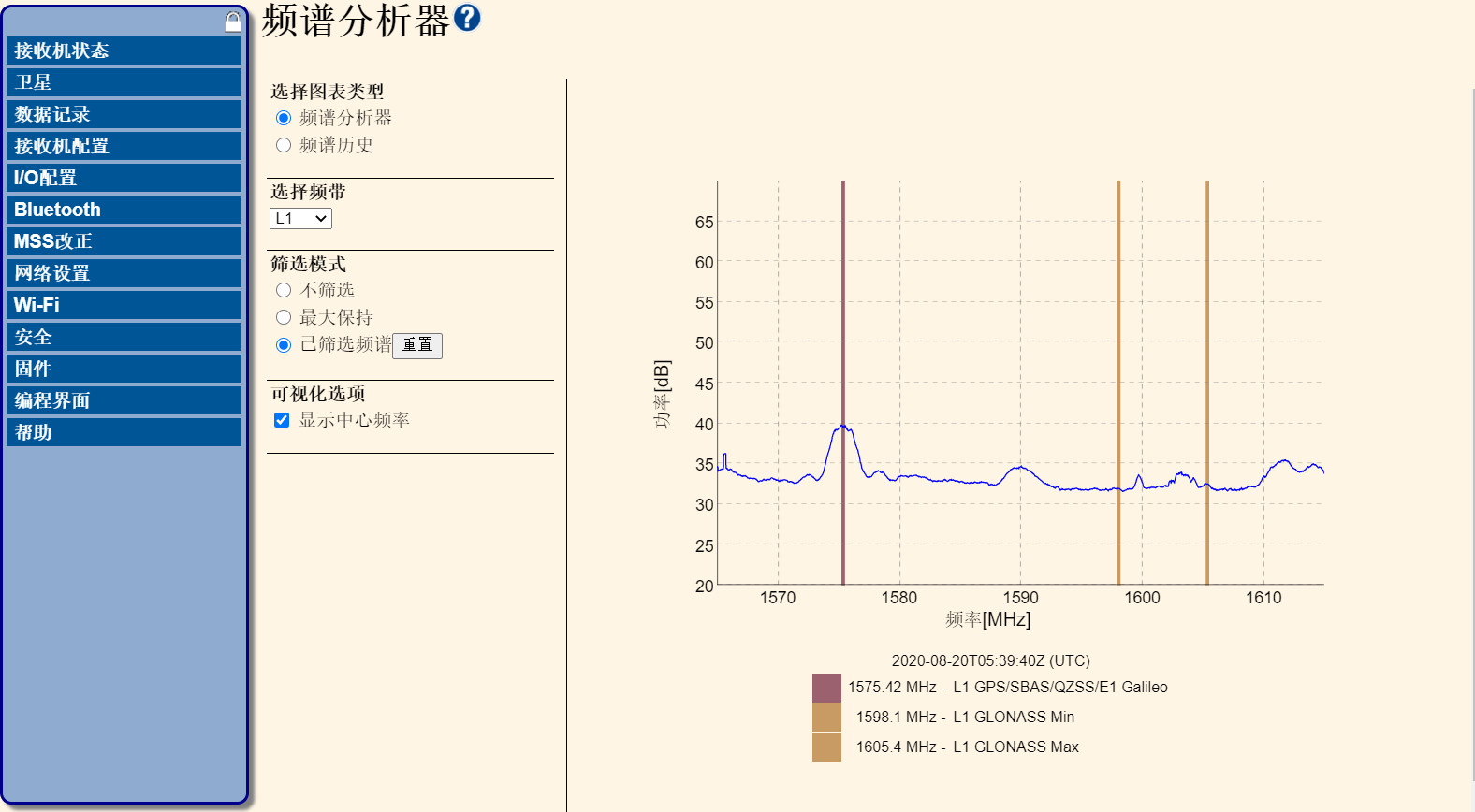Screen dimensions: 1475x812
Task: Select the 频谱分析器 radio button
Action: [284, 118]
